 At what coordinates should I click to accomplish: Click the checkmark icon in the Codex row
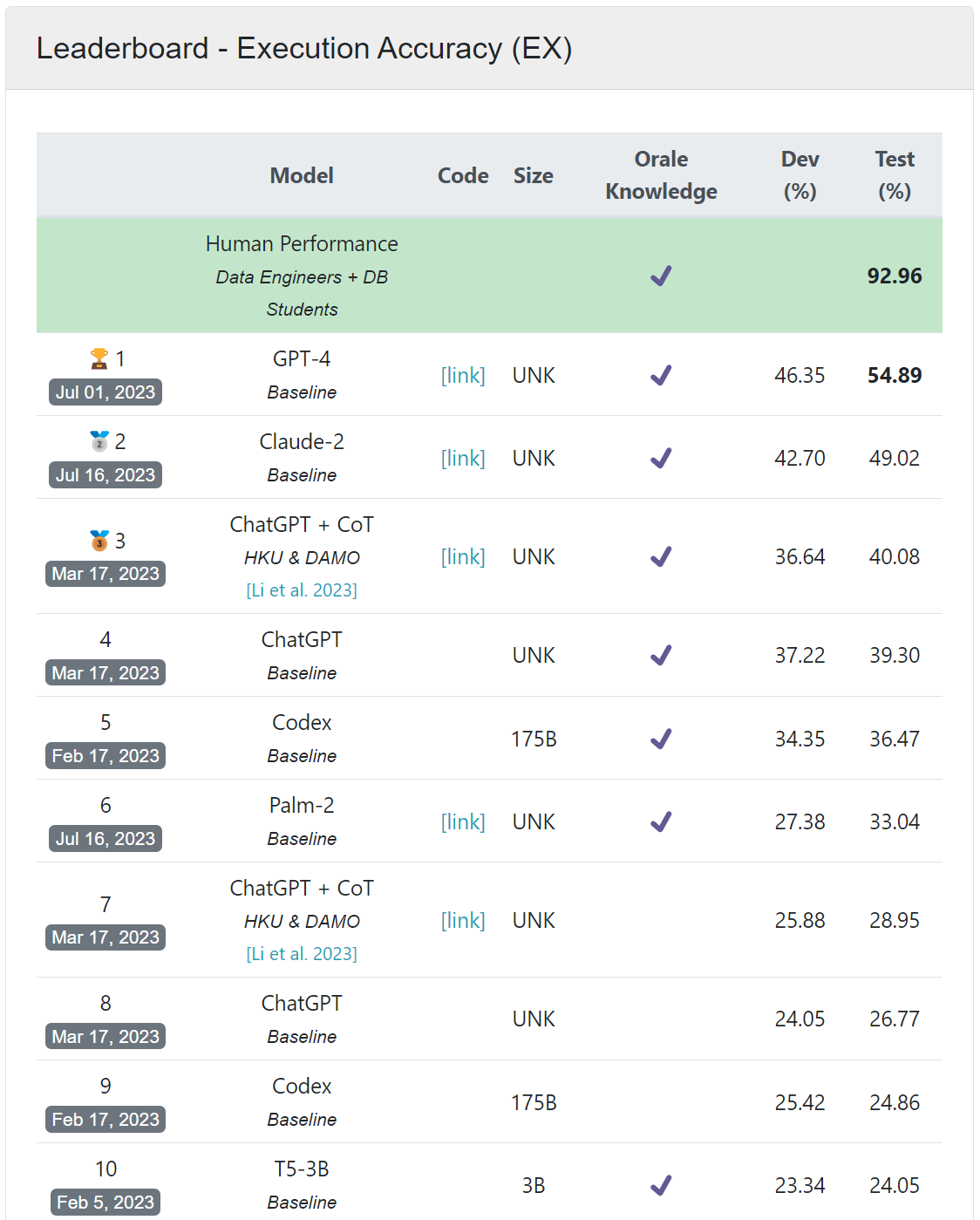[x=661, y=738]
